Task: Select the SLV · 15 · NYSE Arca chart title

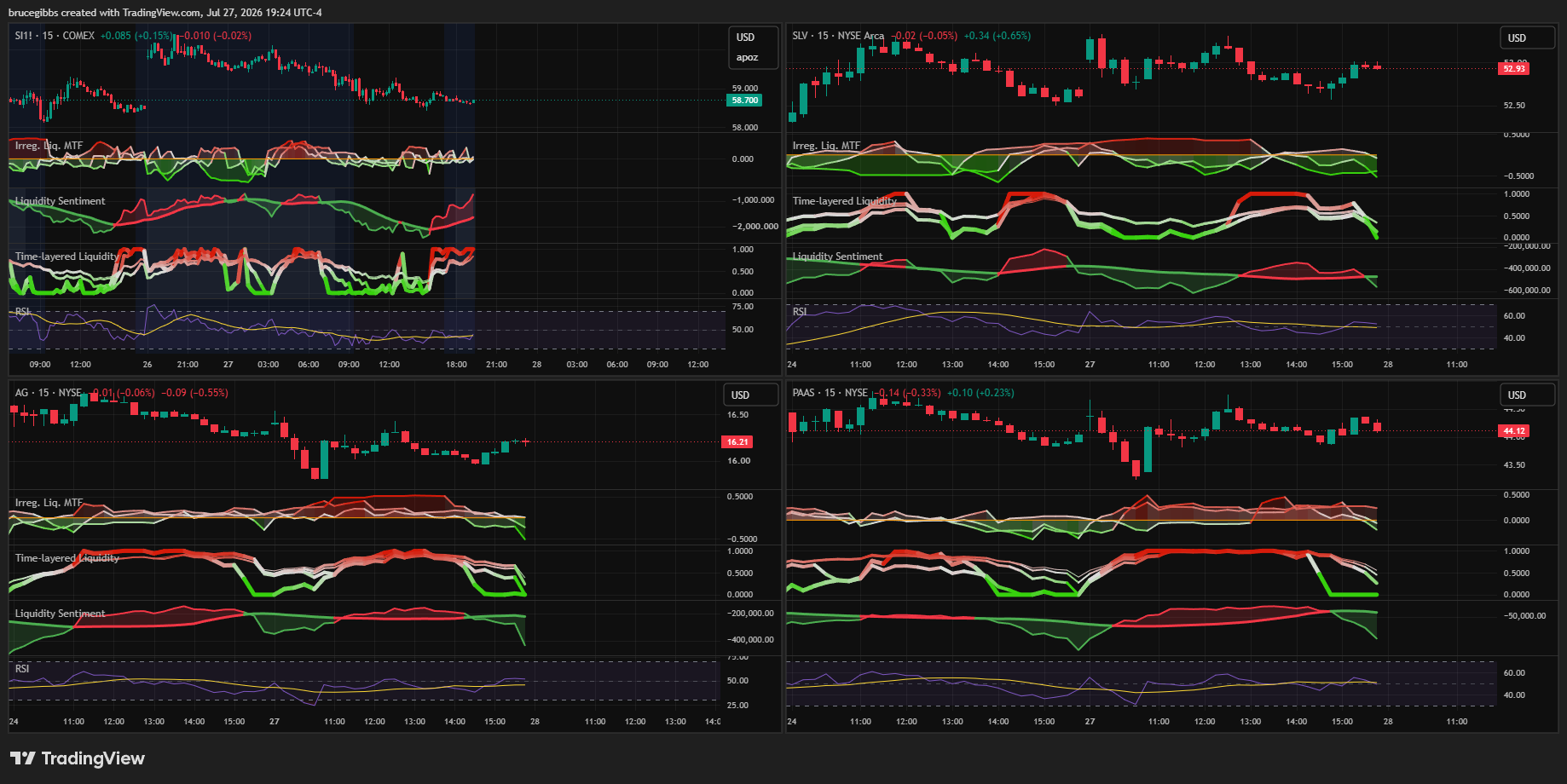Action: pos(838,36)
